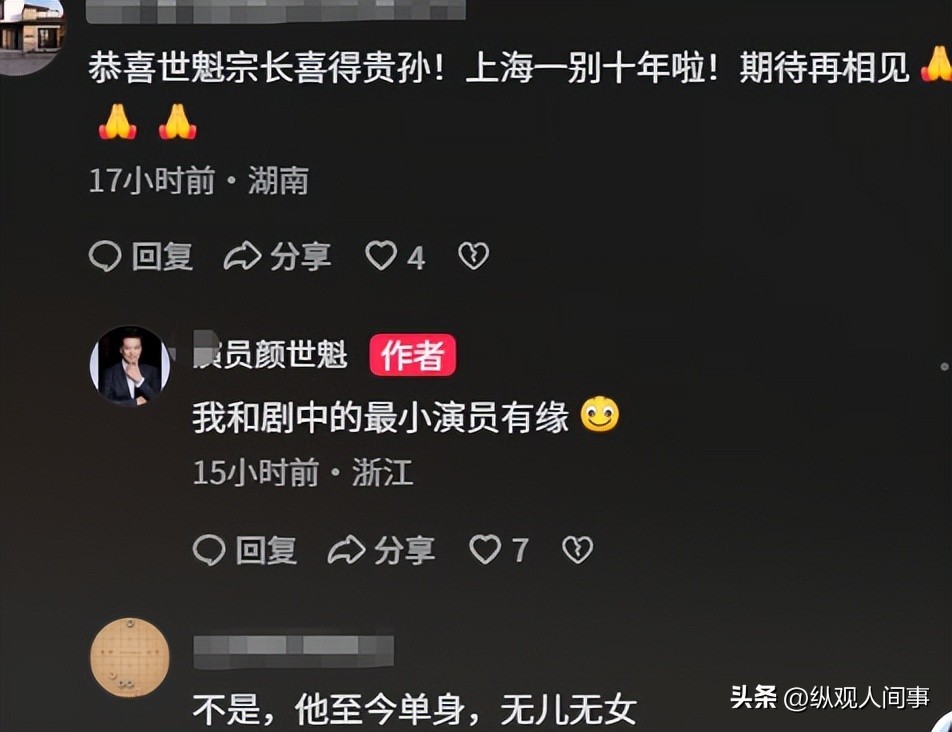Click the blurred username of bottom commenter
Image resolution: width=952 pixels, height=732 pixels.
click(x=294, y=651)
